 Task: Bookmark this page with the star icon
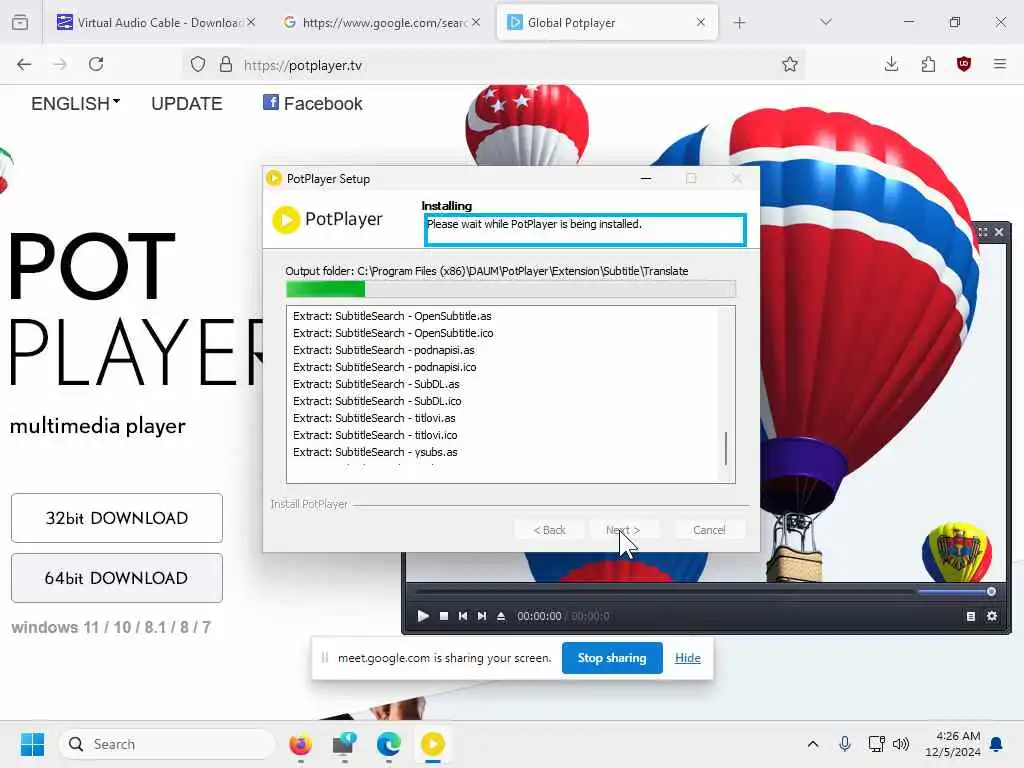(x=790, y=64)
